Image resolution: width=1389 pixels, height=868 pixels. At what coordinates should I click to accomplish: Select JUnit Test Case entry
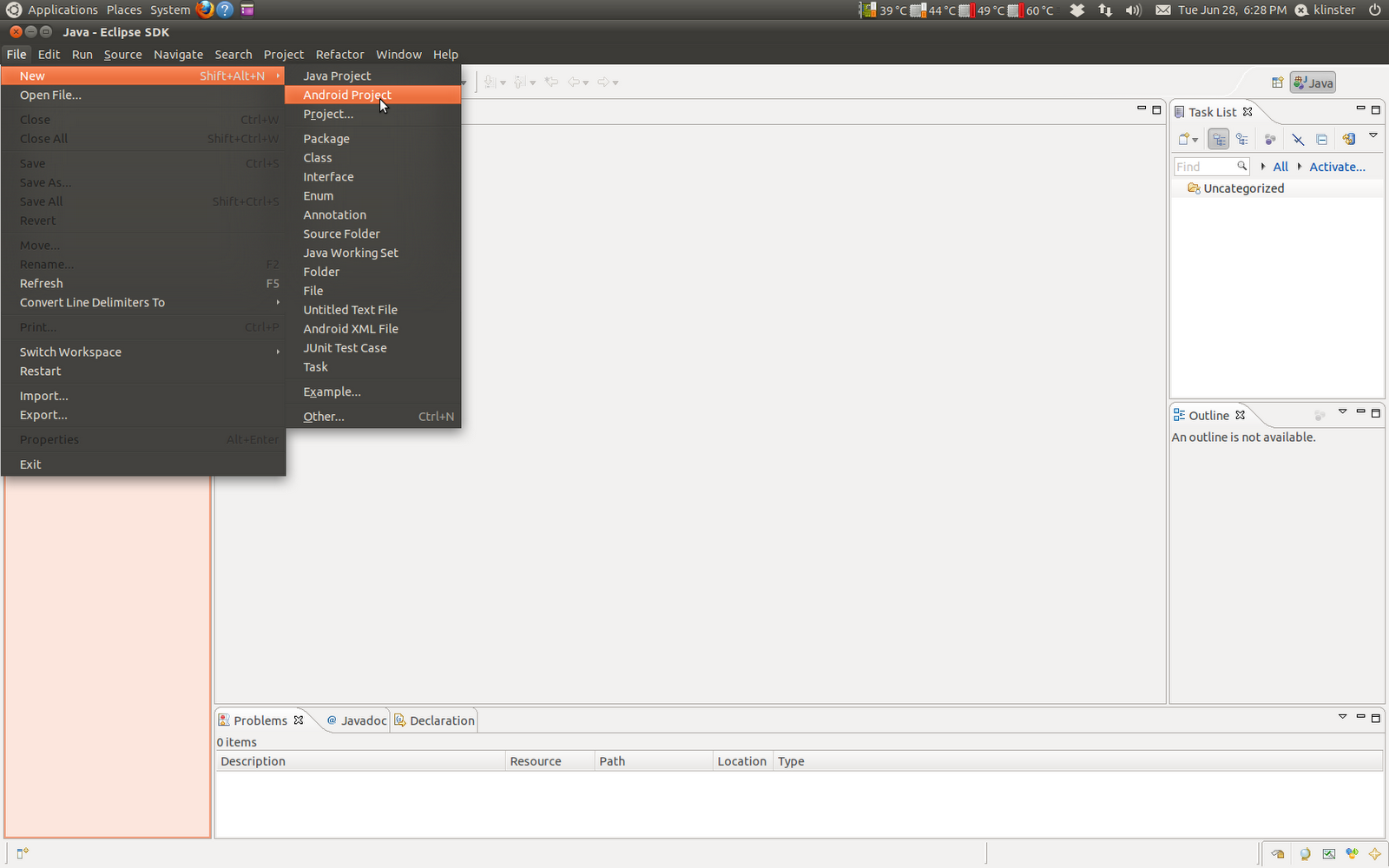pos(372,347)
